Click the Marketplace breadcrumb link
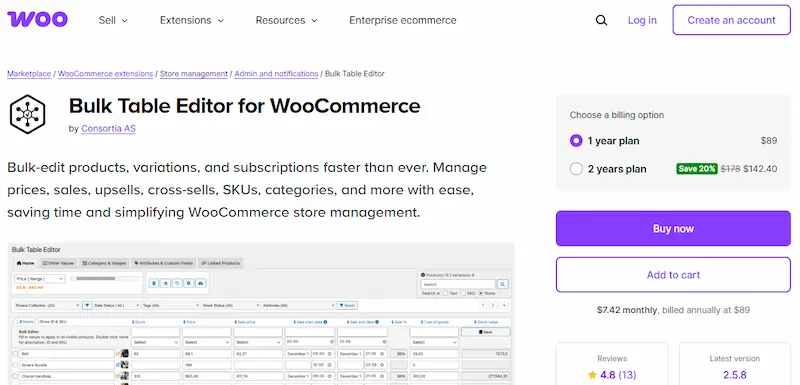Viewport: 800px width, 385px height. [29, 73]
